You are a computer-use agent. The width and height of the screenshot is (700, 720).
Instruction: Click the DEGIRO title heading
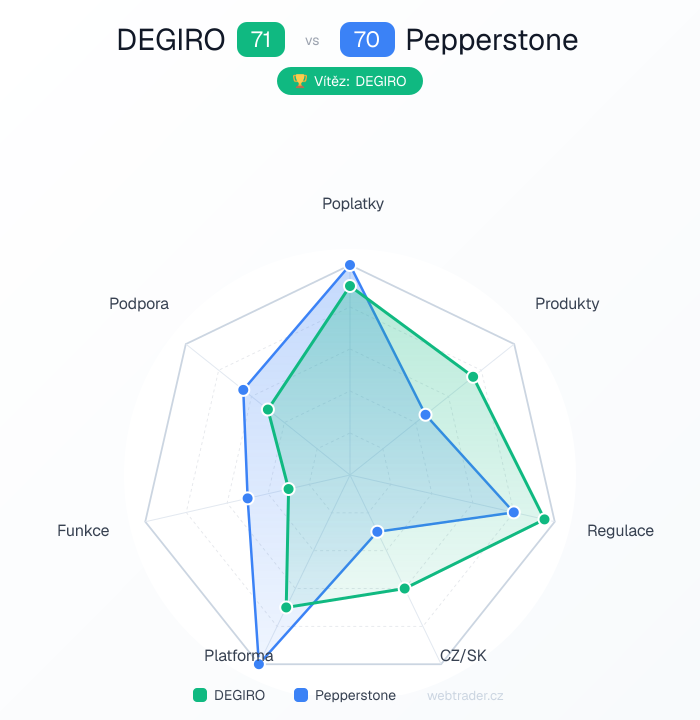tap(170, 41)
